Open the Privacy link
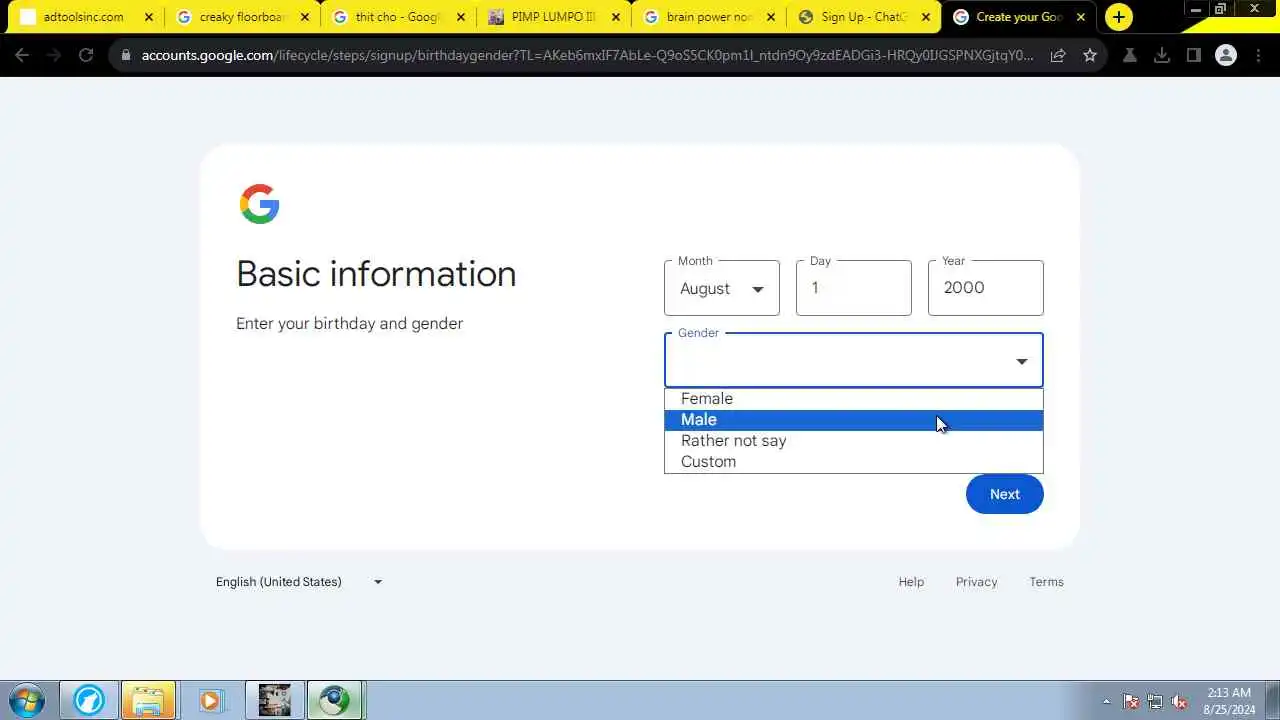This screenshot has height=720, width=1280. pos(976,582)
